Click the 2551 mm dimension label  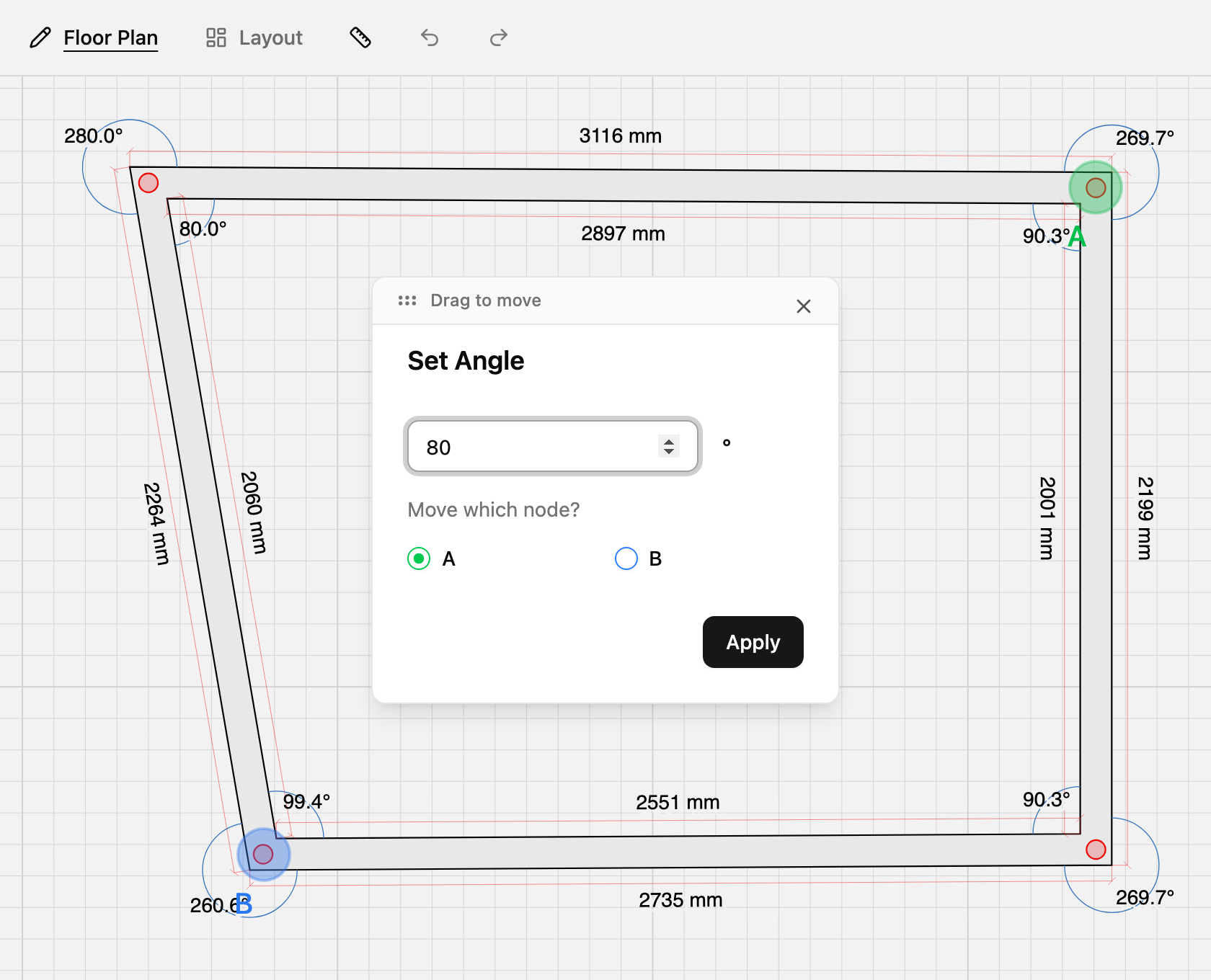click(678, 802)
